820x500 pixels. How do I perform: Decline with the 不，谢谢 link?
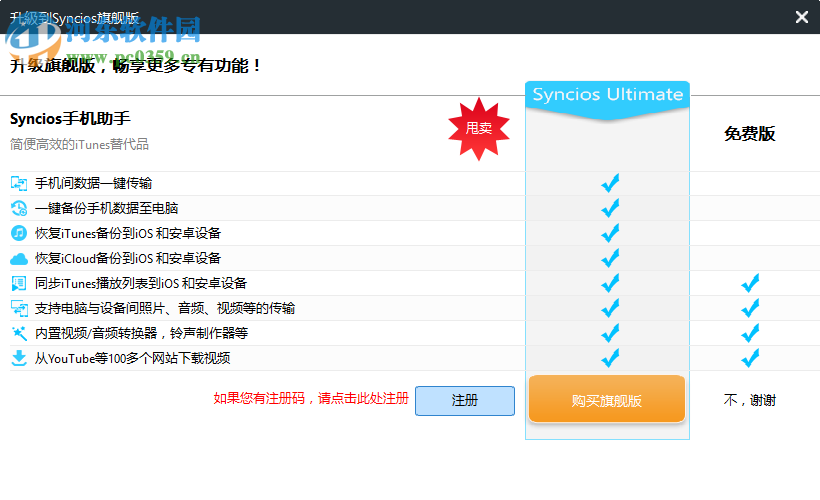(749, 401)
